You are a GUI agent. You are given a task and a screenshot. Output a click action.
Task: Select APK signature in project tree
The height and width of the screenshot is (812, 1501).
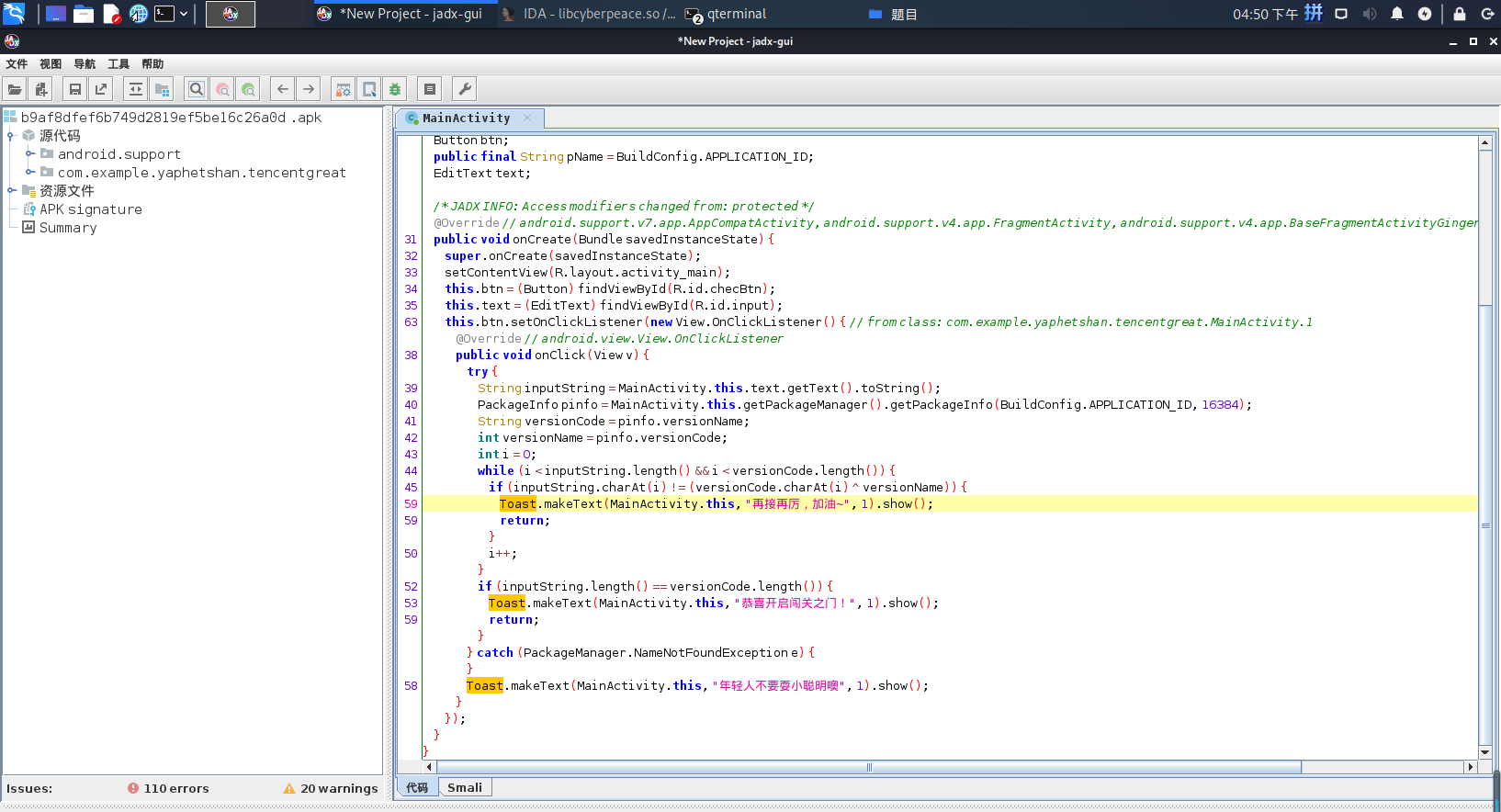tap(90, 209)
